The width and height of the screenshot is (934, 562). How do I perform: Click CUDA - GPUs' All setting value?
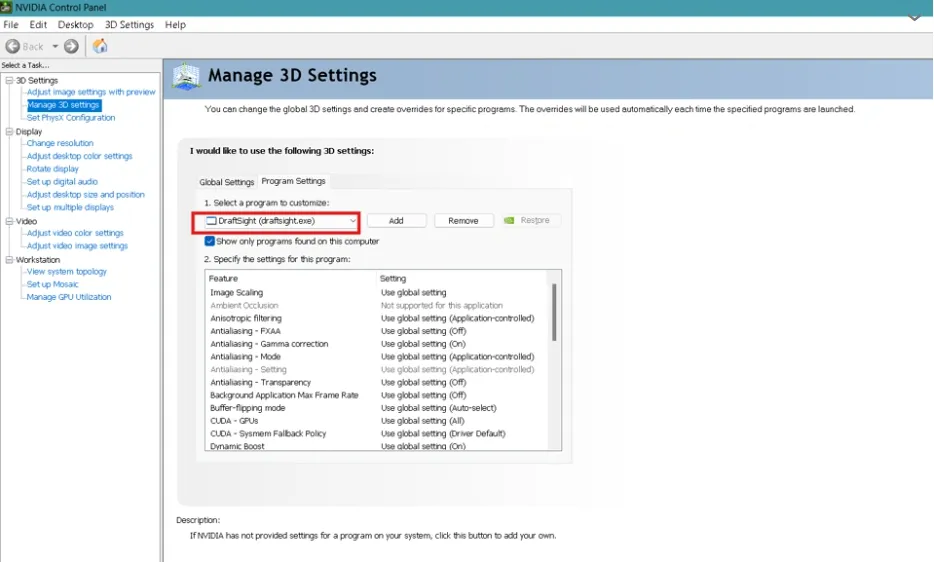pos(422,421)
